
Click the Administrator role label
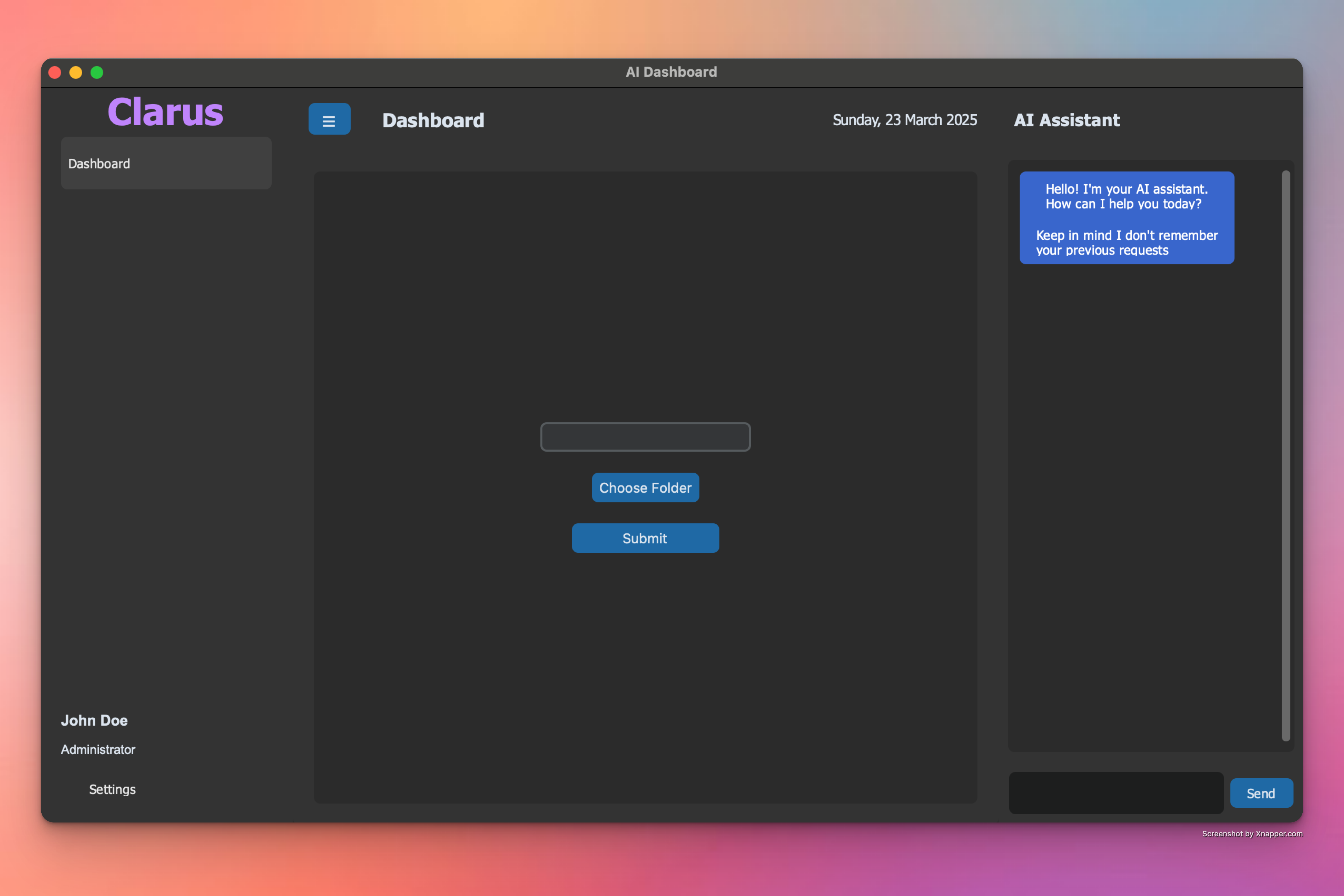pos(98,750)
